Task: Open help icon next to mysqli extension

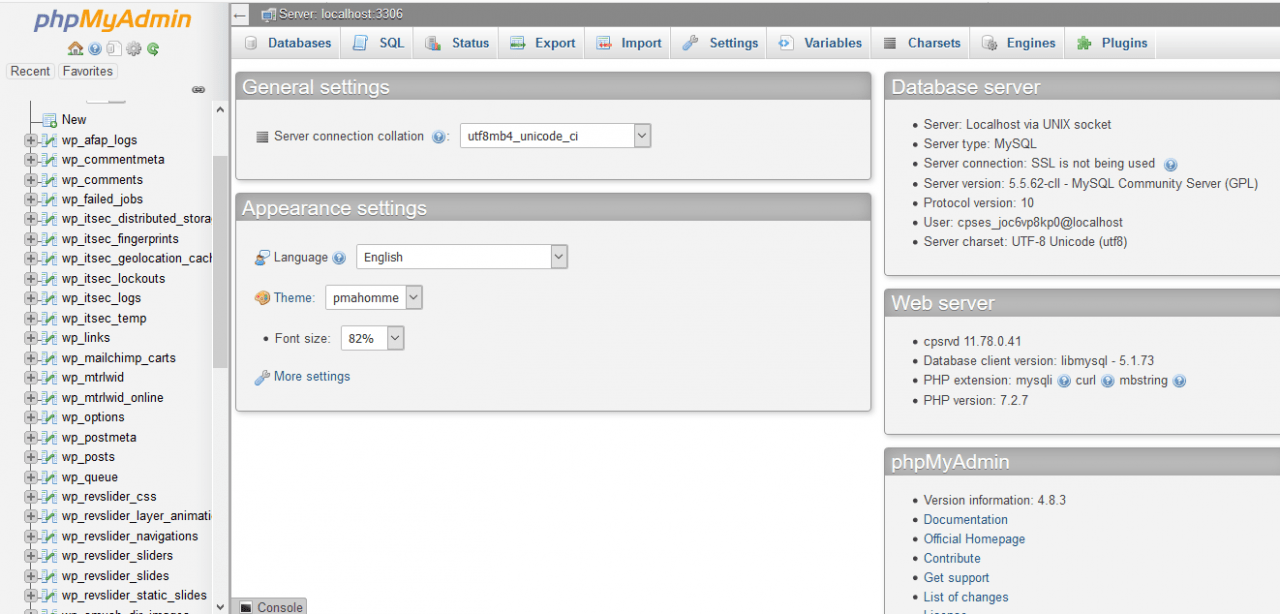Action: pos(1064,381)
